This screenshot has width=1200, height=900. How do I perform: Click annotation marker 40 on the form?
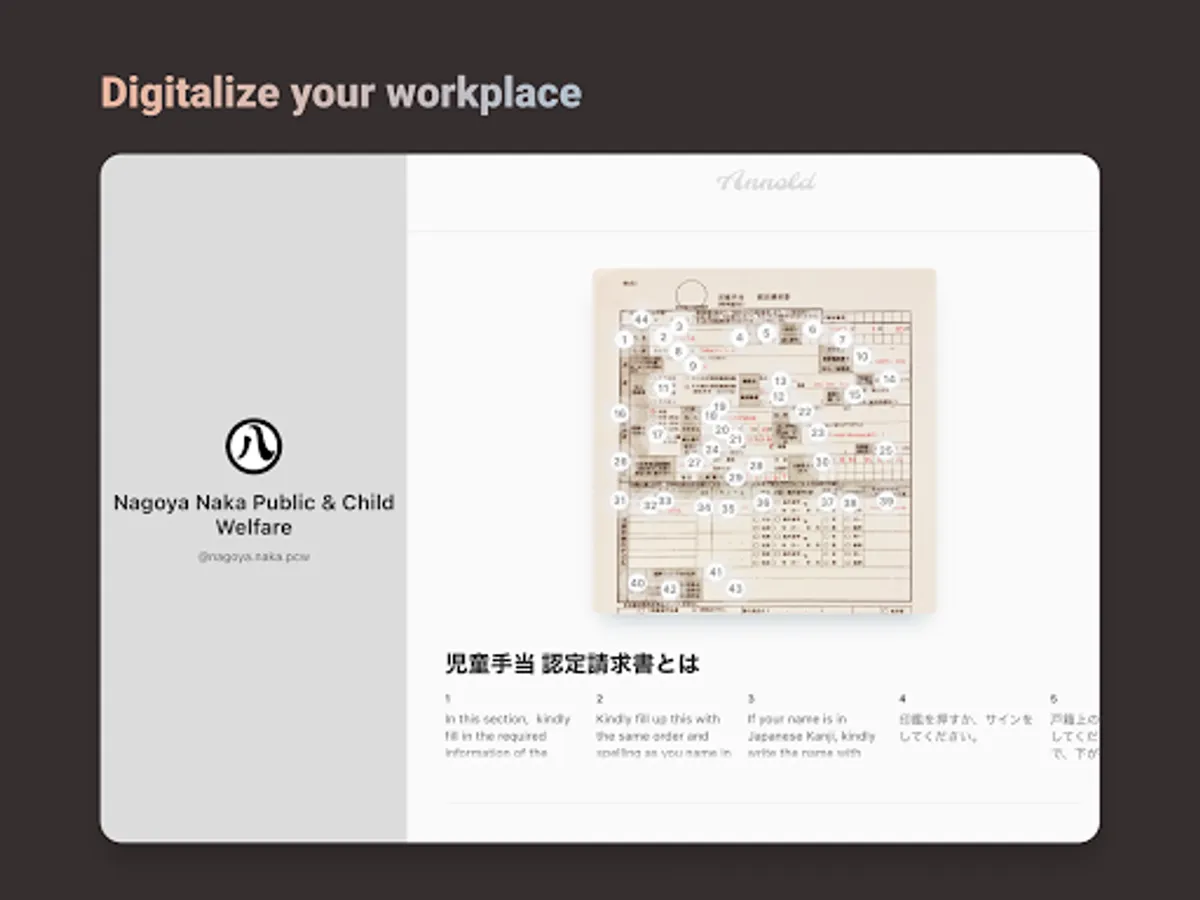click(637, 583)
